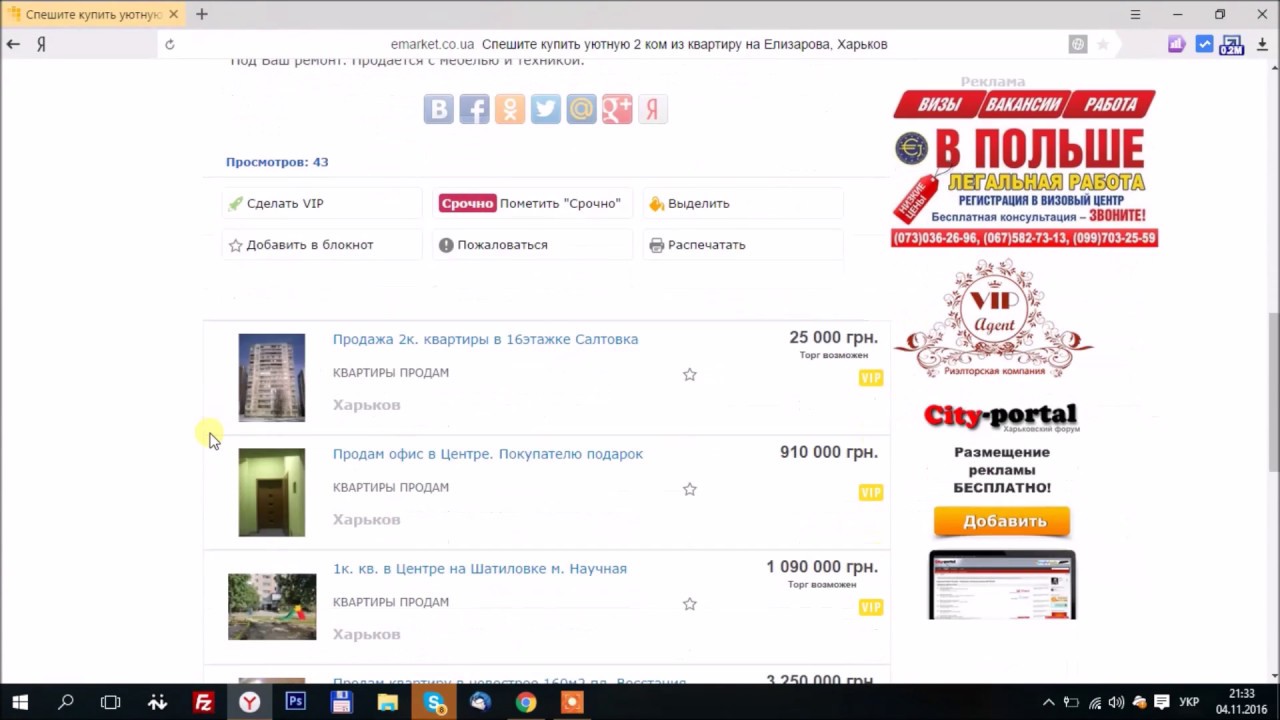Share listing via Twitter icon
1280x720 pixels.
coord(545,109)
